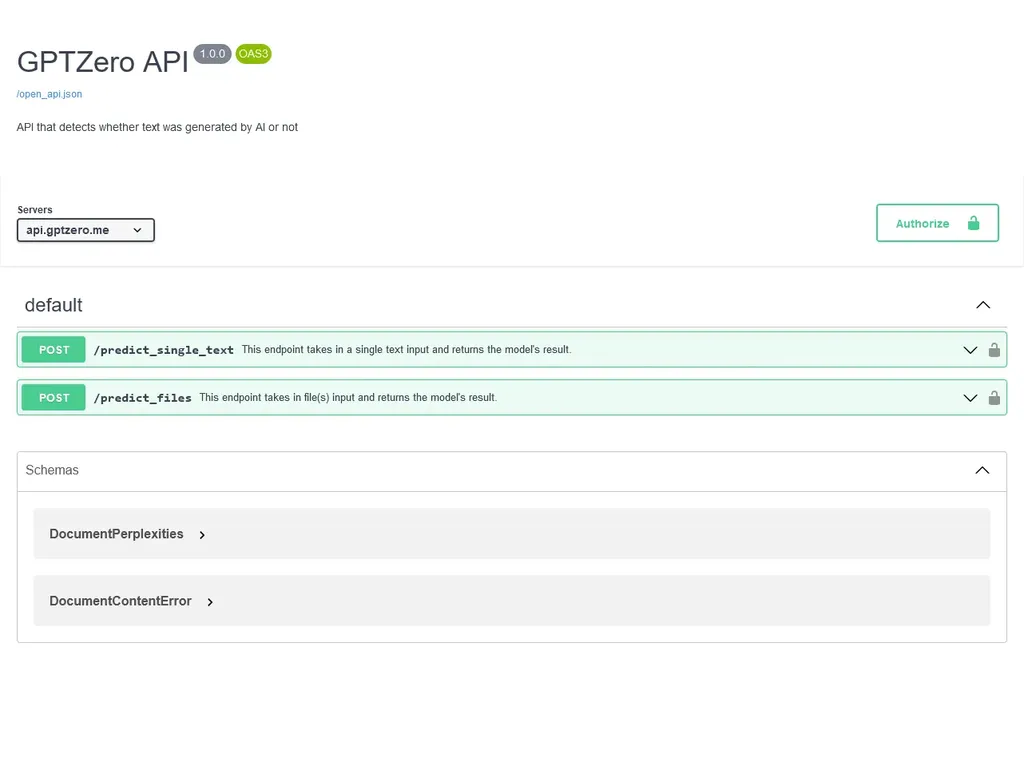
Task: Click the POST badge for /predict_files
Action: click(54, 398)
